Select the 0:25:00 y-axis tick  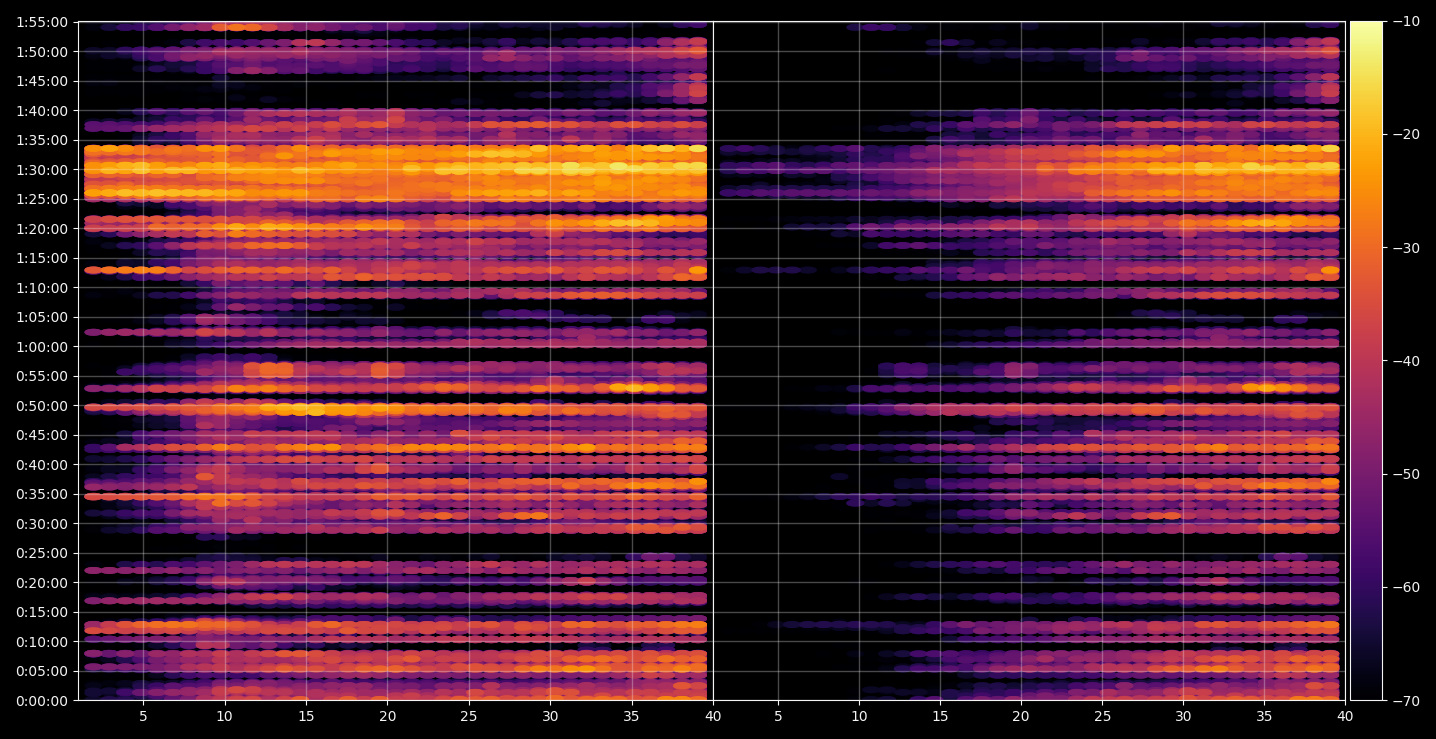click(42, 553)
